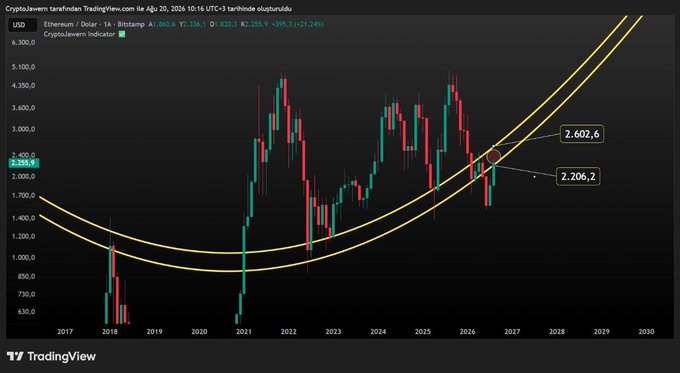Click the 2023 label on time axis
680x373 pixels.
[333, 332]
